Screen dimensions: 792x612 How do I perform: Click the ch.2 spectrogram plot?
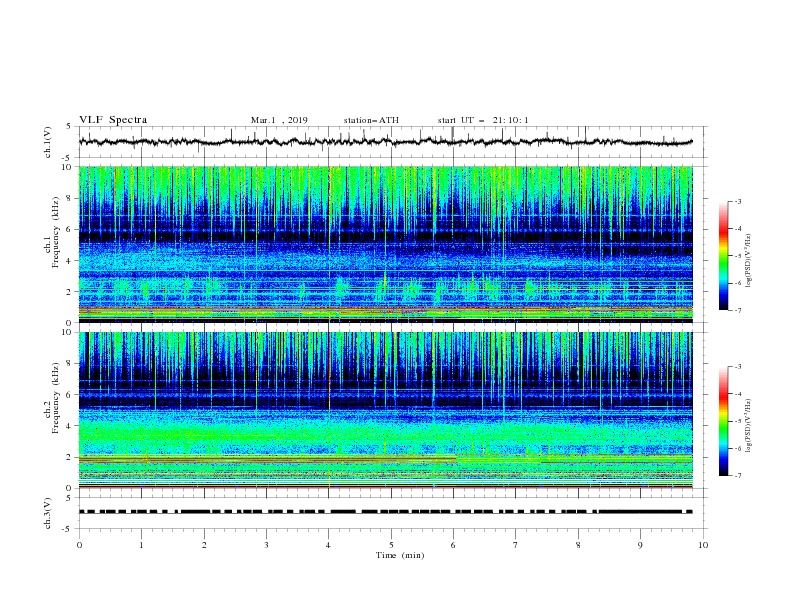pos(386,410)
